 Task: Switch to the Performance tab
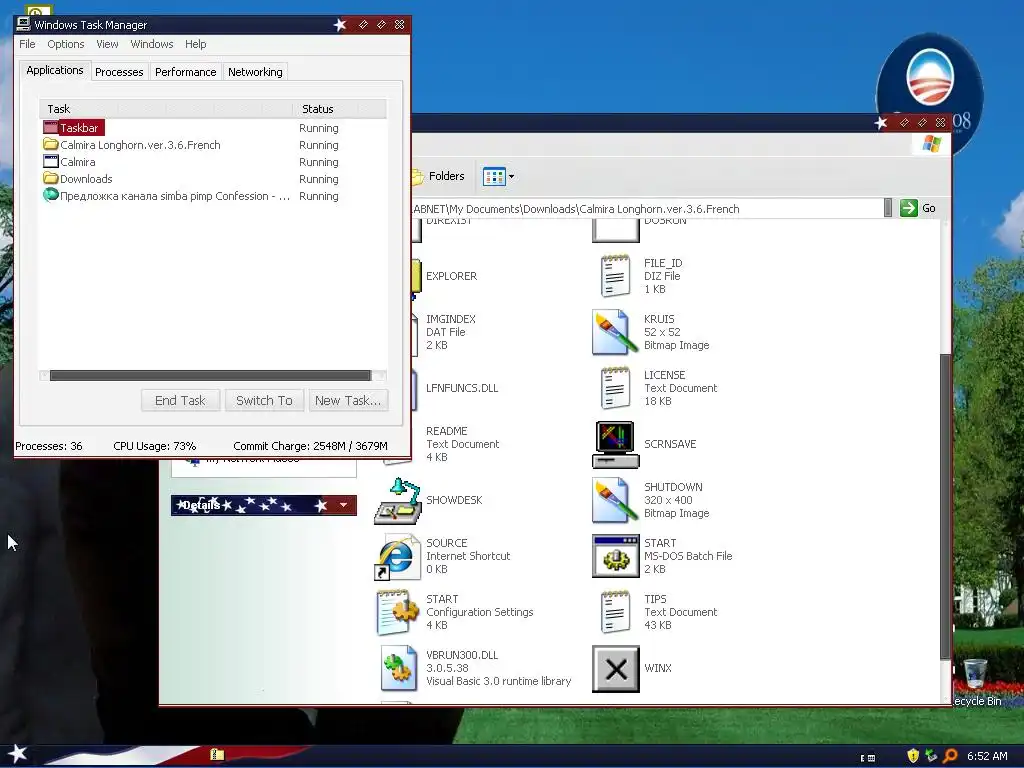pos(185,72)
